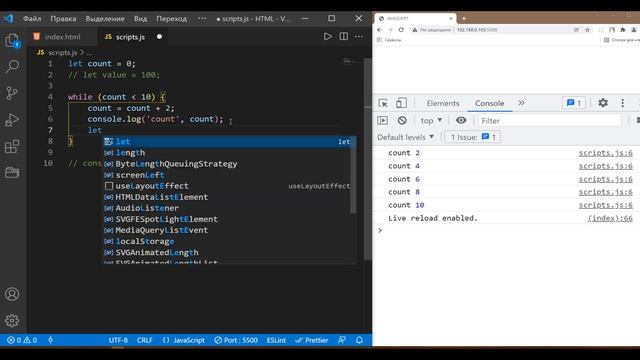Viewport: 640px width, 360px height.
Task: Open the feedback icon in status bar
Action: point(342,340)
